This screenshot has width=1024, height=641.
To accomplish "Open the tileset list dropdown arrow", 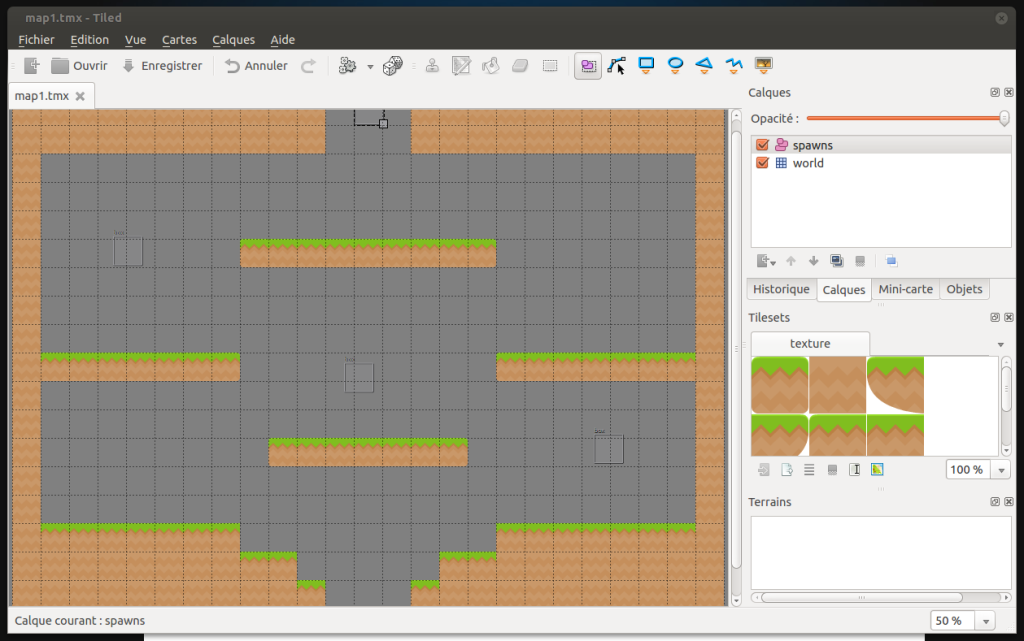I will pyautogui.click(x=1000, y=344).
